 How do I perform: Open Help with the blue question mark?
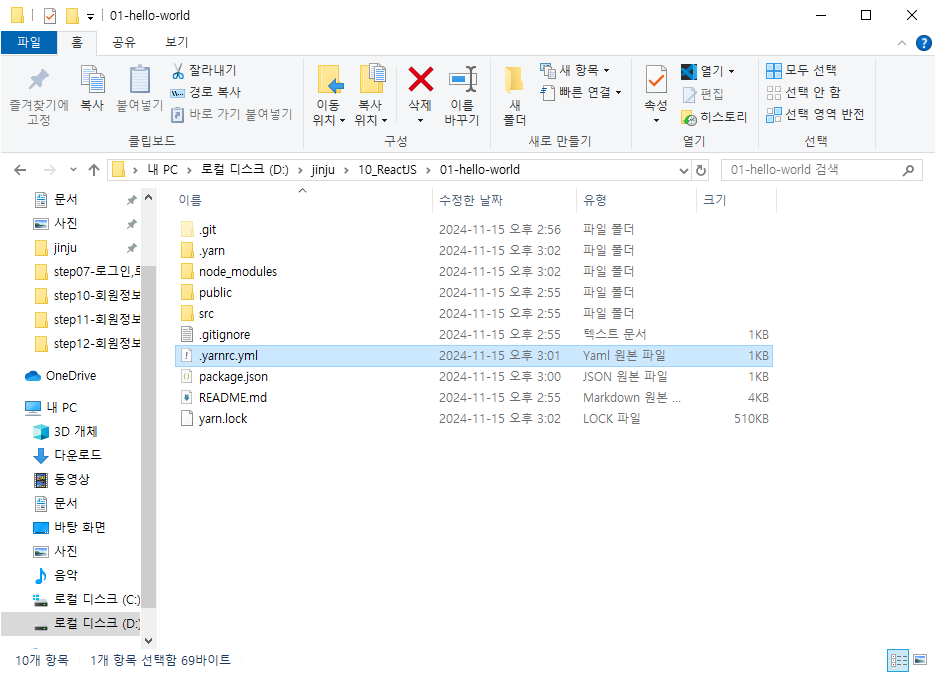pos(923,43)
